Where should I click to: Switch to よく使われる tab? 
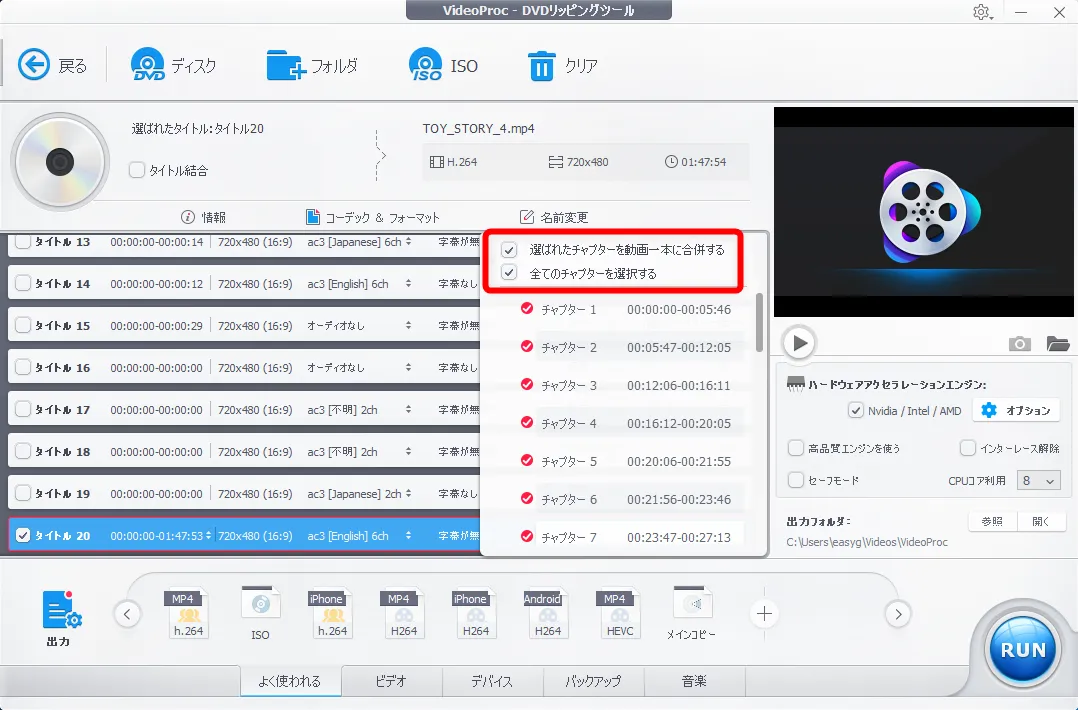290,681
